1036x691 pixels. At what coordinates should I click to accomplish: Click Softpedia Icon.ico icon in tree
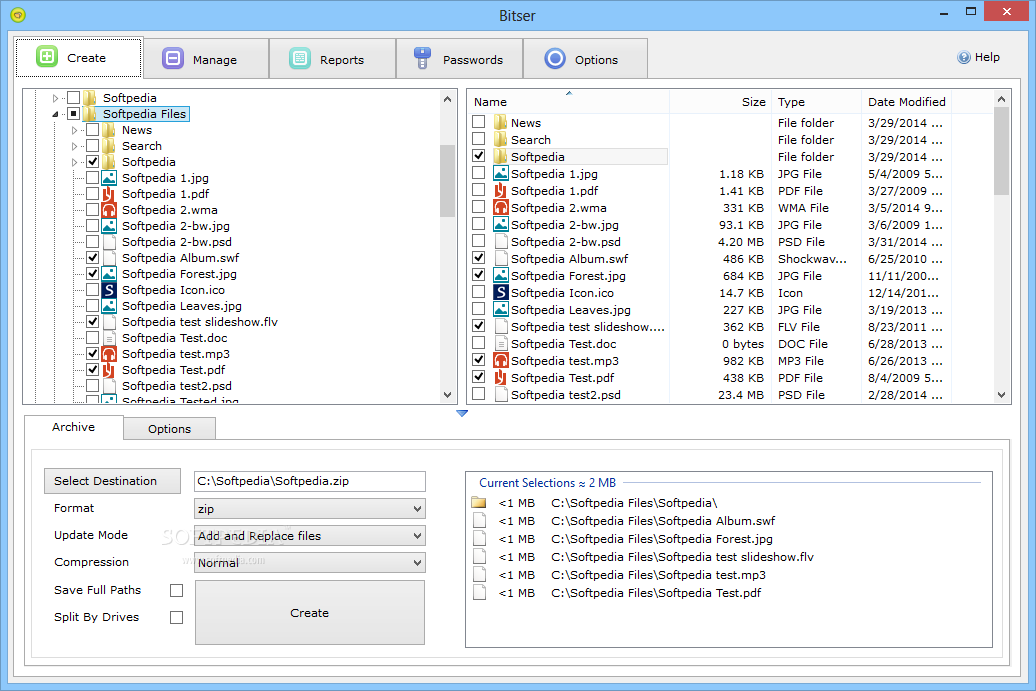[109, 289]
